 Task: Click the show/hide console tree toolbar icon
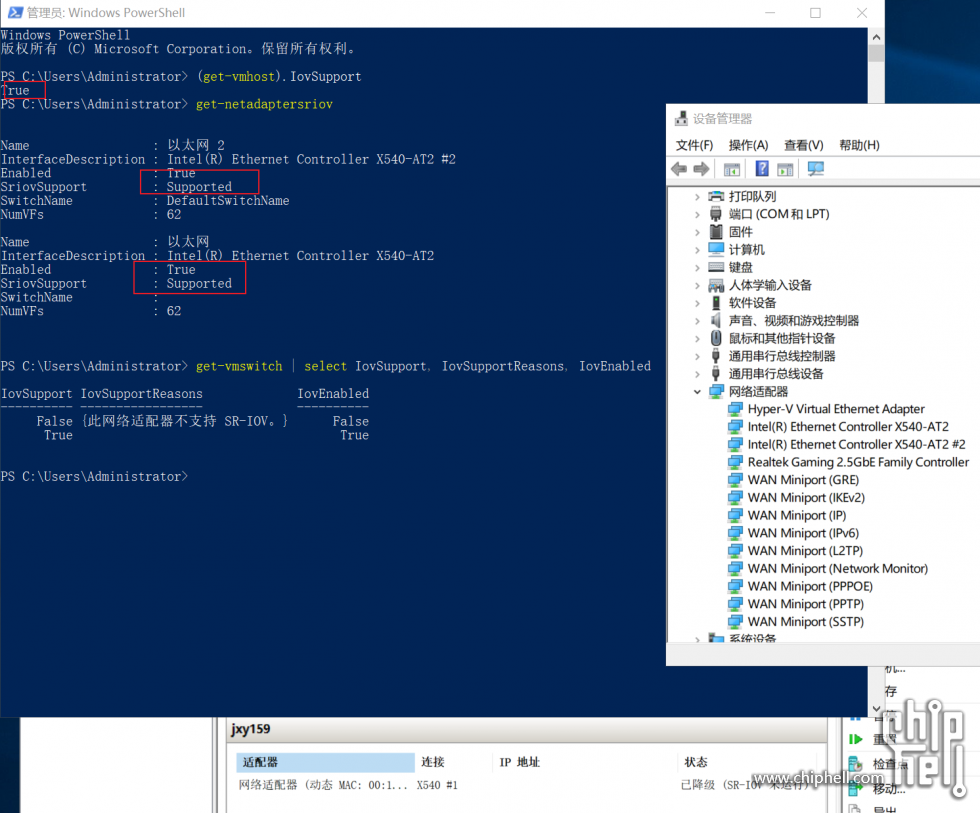tap(732, 169)
